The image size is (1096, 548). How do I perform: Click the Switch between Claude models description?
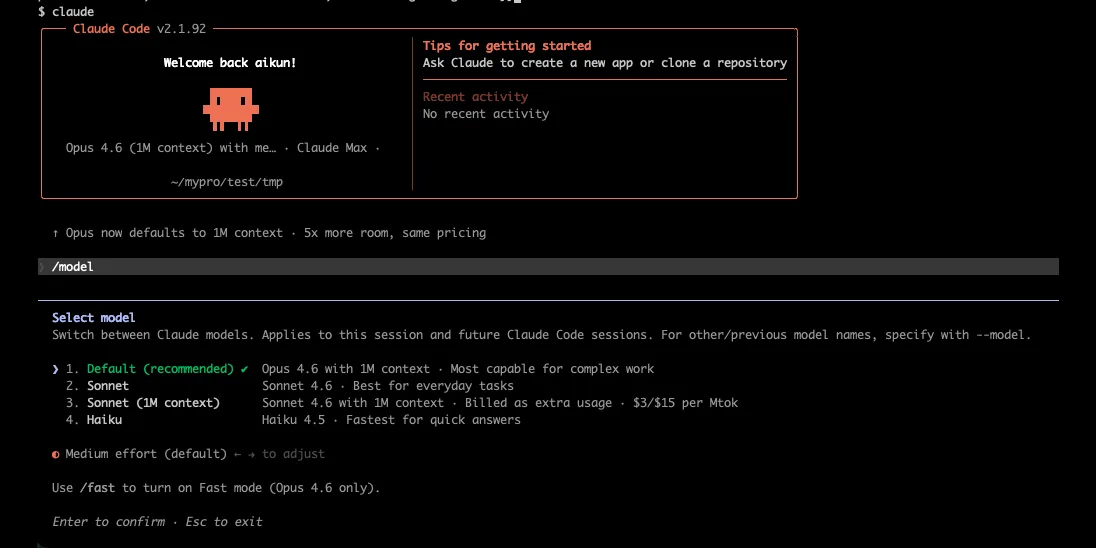(x=542, y=335)
